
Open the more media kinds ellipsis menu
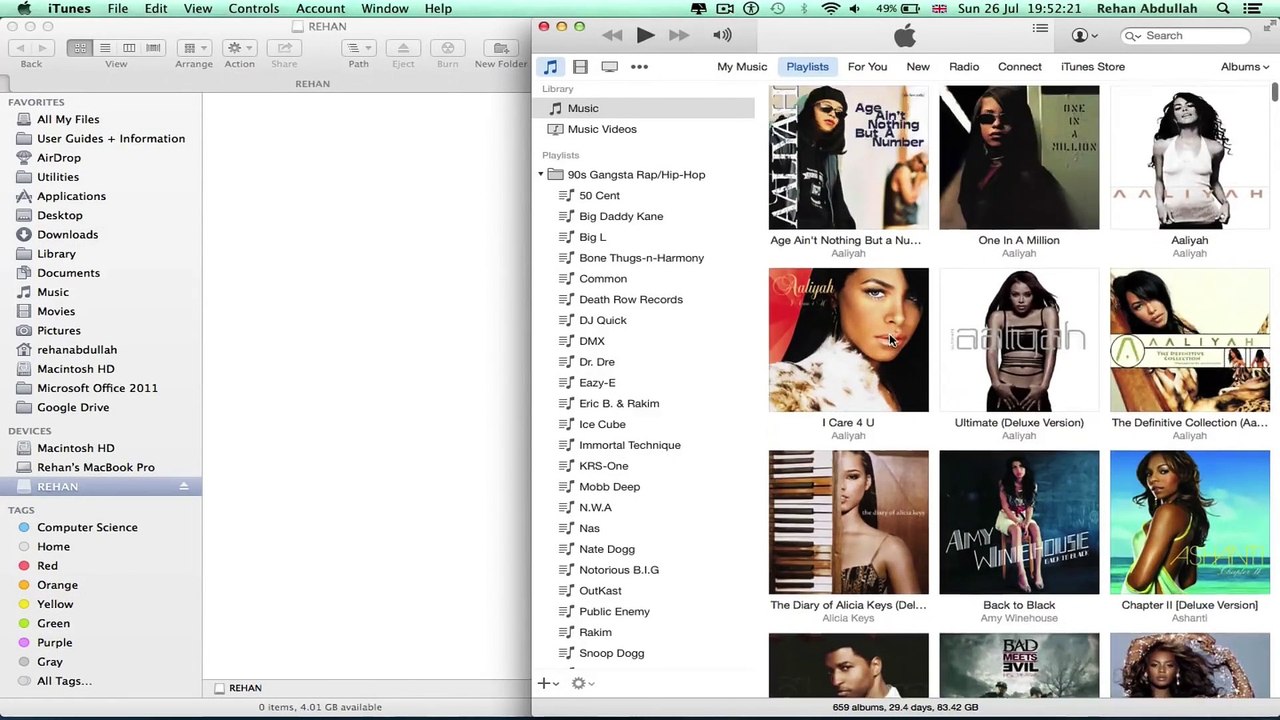(x=639, y=67)
